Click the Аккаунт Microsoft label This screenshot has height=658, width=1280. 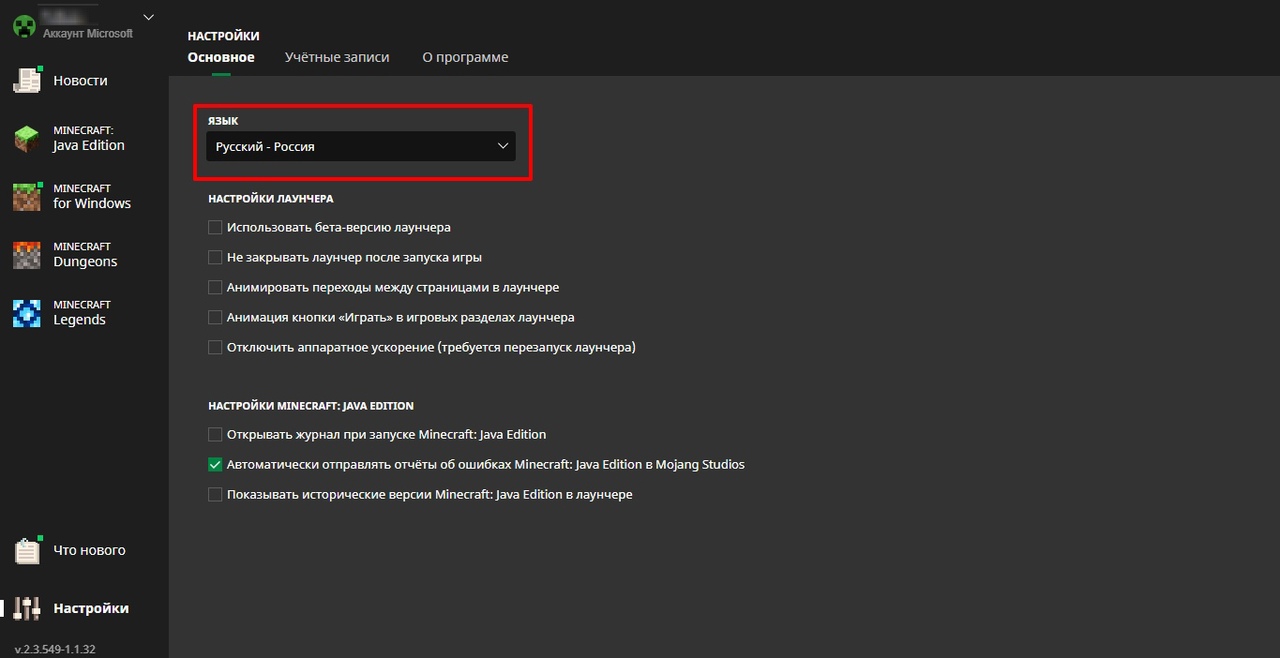88,33
